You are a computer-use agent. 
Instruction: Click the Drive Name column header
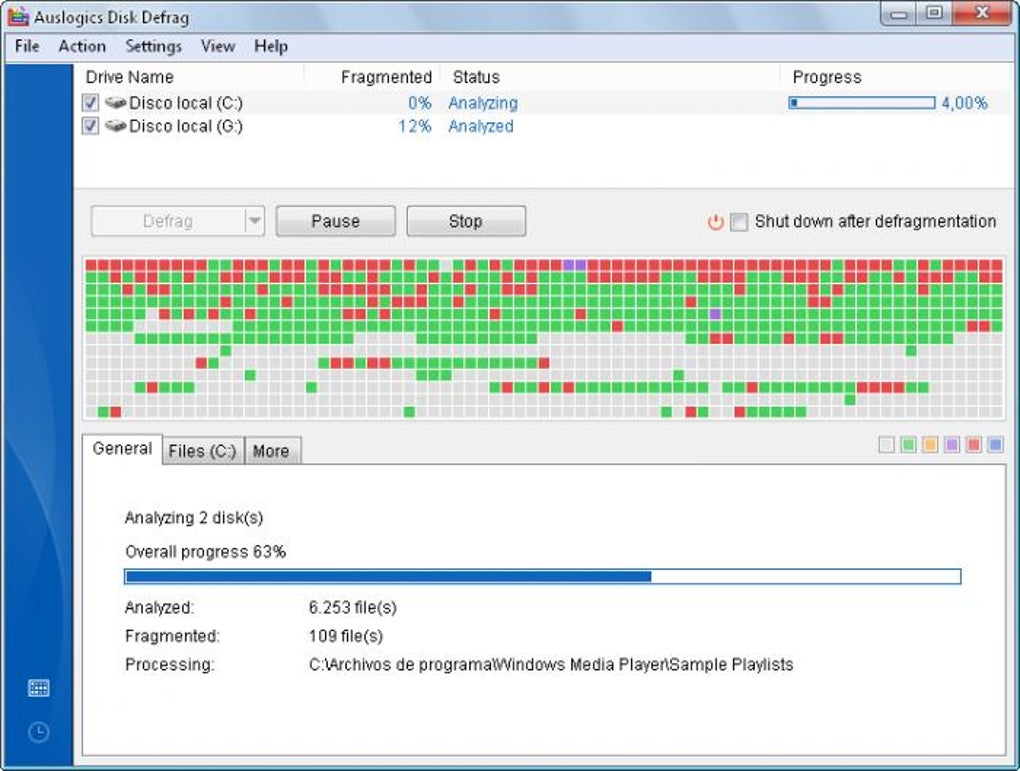tap(129, 77)
